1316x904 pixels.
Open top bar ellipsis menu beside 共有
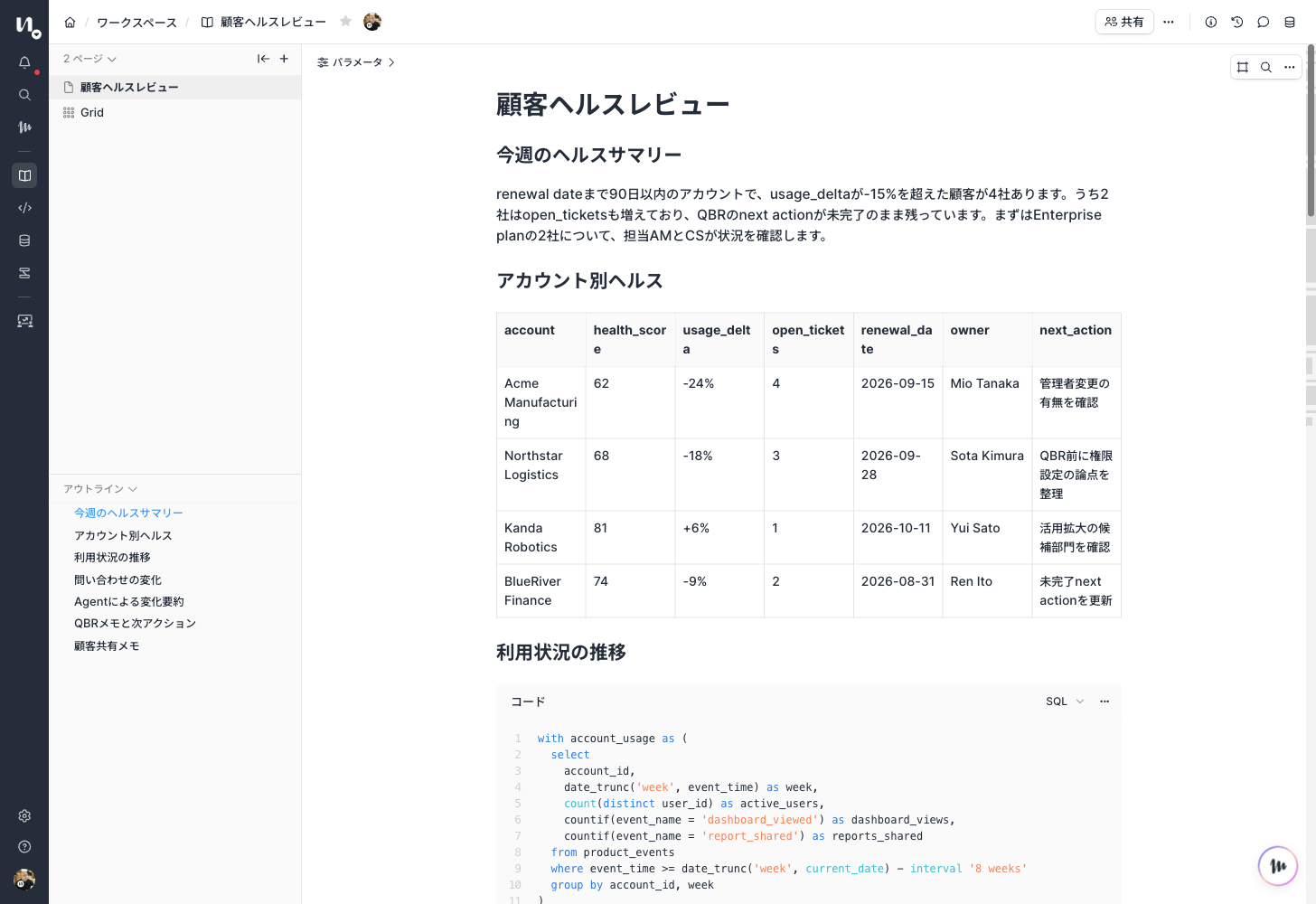pos(1169,22)
